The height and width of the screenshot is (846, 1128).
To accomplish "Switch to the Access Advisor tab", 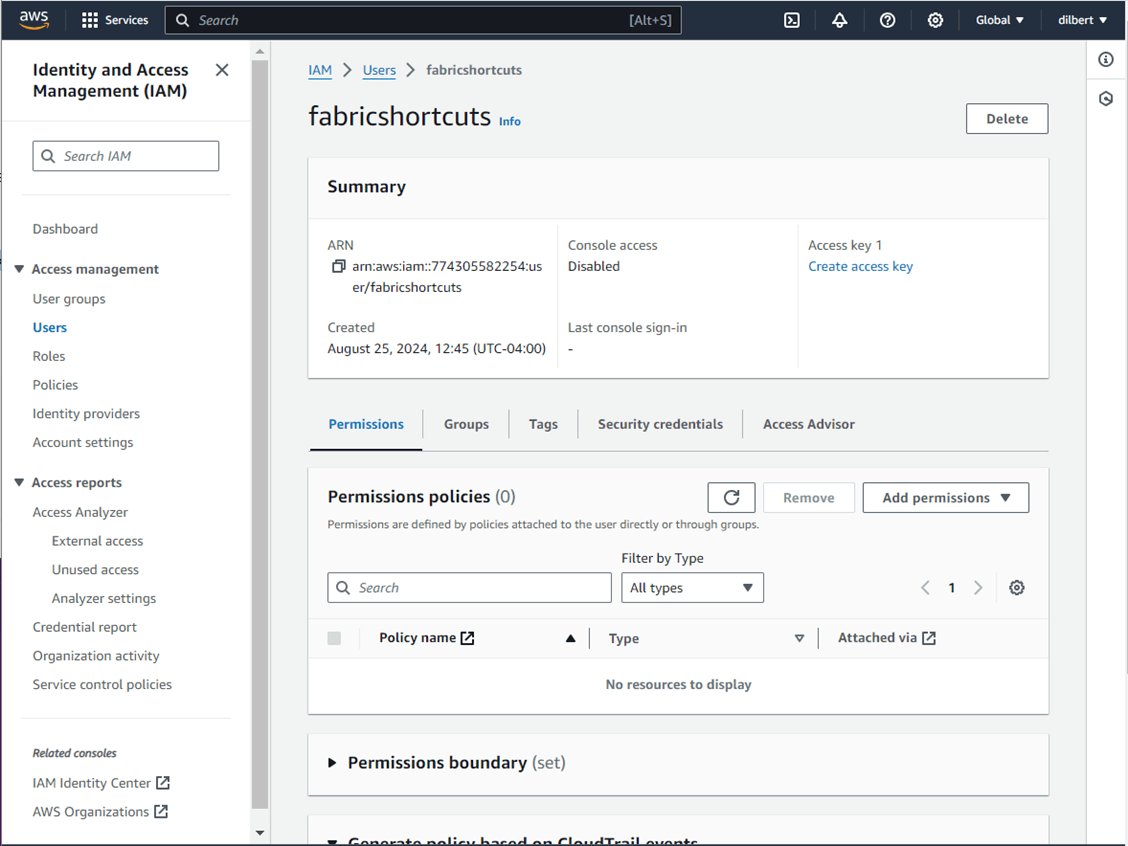I will pyautogui.click(x=808, y=424).
